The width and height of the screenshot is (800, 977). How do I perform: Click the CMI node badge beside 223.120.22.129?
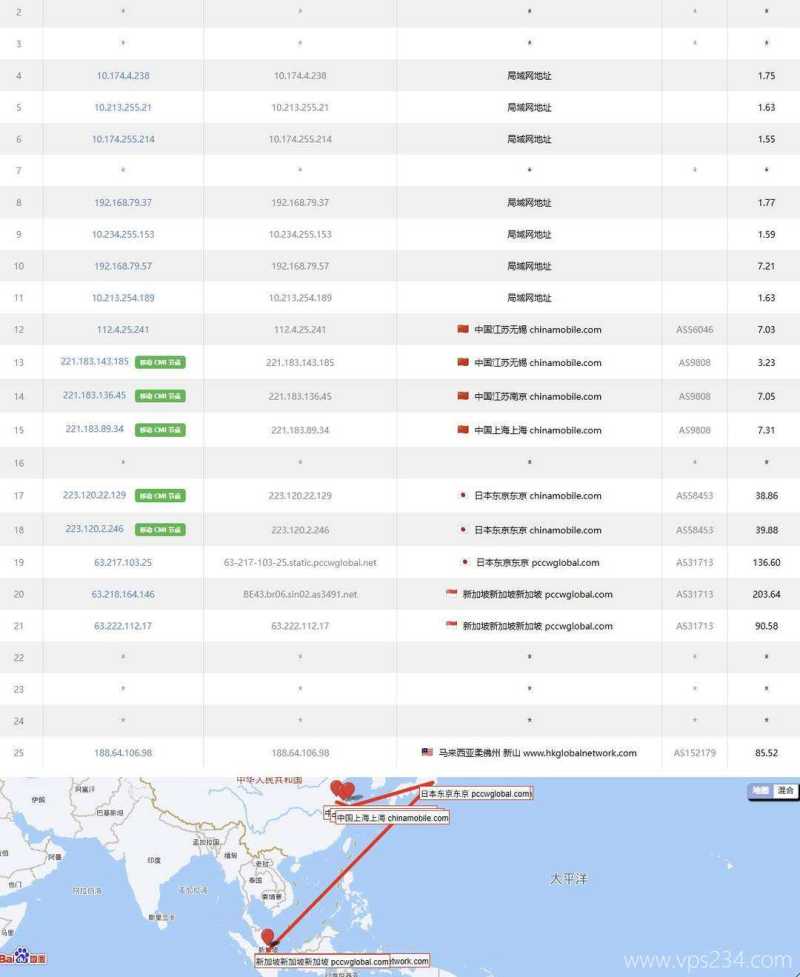tap(161, 495)
